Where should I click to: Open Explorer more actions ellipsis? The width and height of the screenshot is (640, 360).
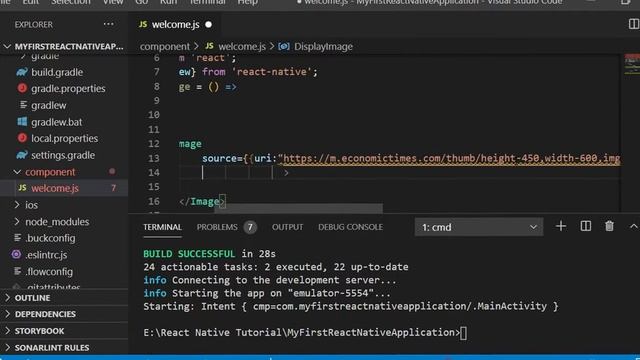click(x=109, y=24)
